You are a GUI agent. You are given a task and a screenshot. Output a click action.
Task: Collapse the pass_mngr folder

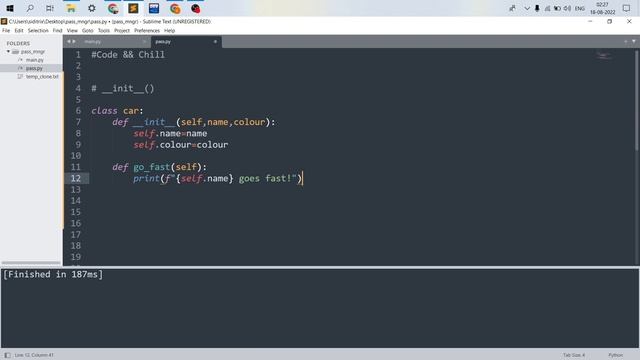tap(8, 52)
